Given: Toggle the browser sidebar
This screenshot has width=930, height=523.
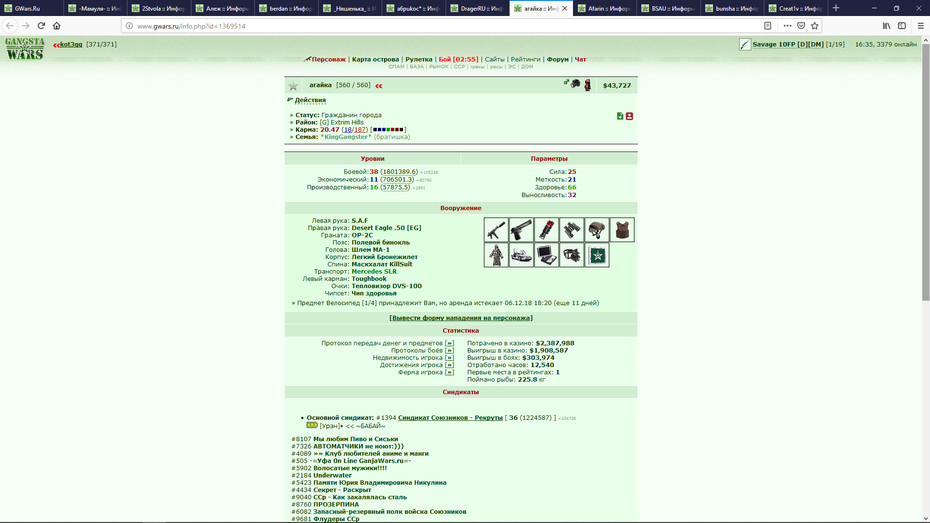Looking at the screenshot, I should tap(902, 25).
